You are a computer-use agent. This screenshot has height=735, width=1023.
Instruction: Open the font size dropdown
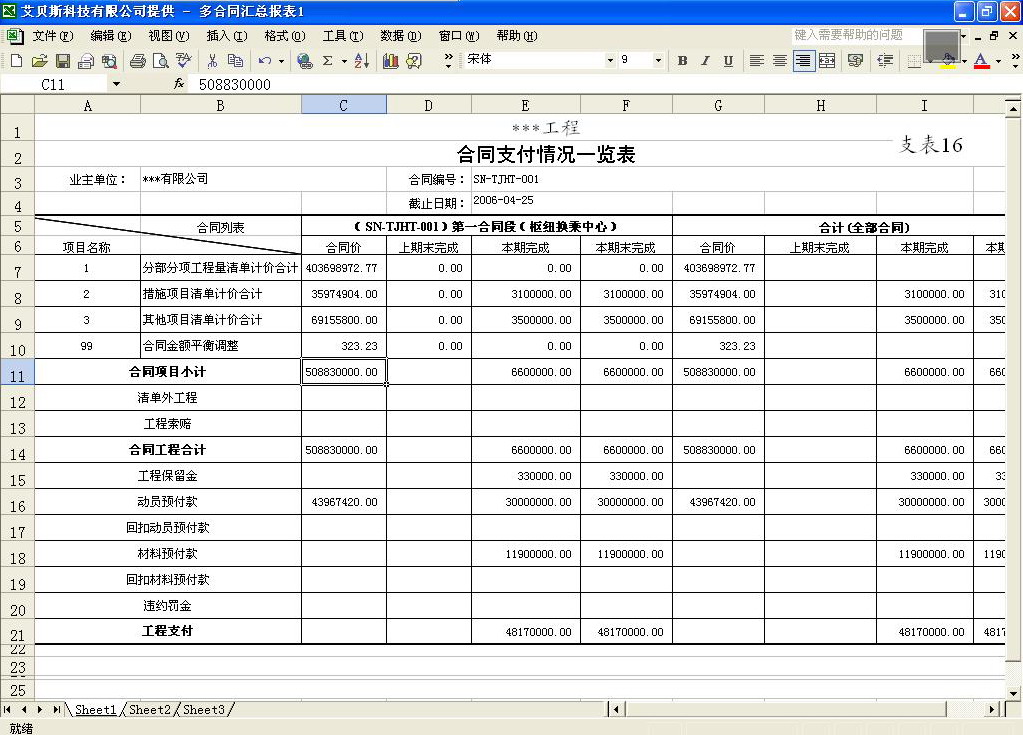(658, 60)
